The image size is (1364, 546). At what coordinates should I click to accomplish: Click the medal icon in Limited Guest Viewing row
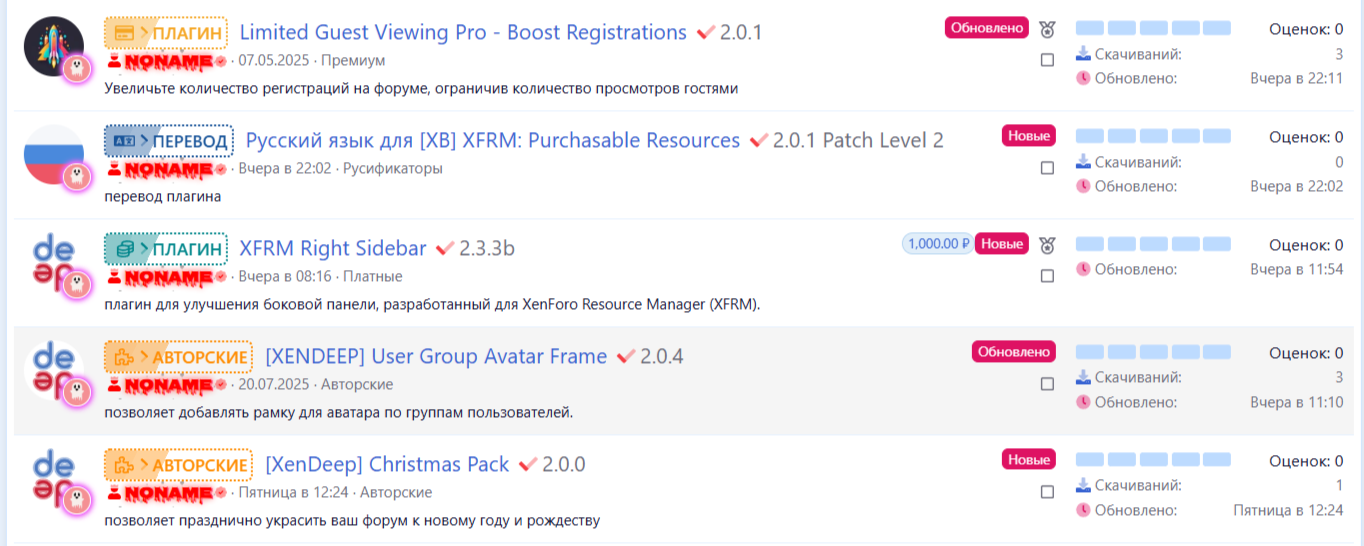[1046, 29]
